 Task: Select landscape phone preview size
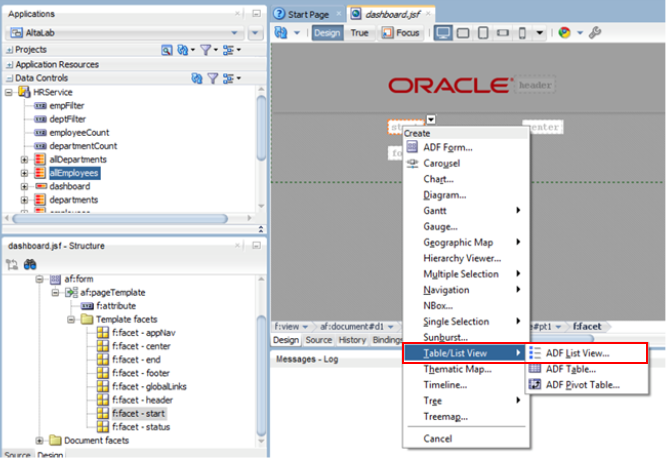[x=503, y=33]
